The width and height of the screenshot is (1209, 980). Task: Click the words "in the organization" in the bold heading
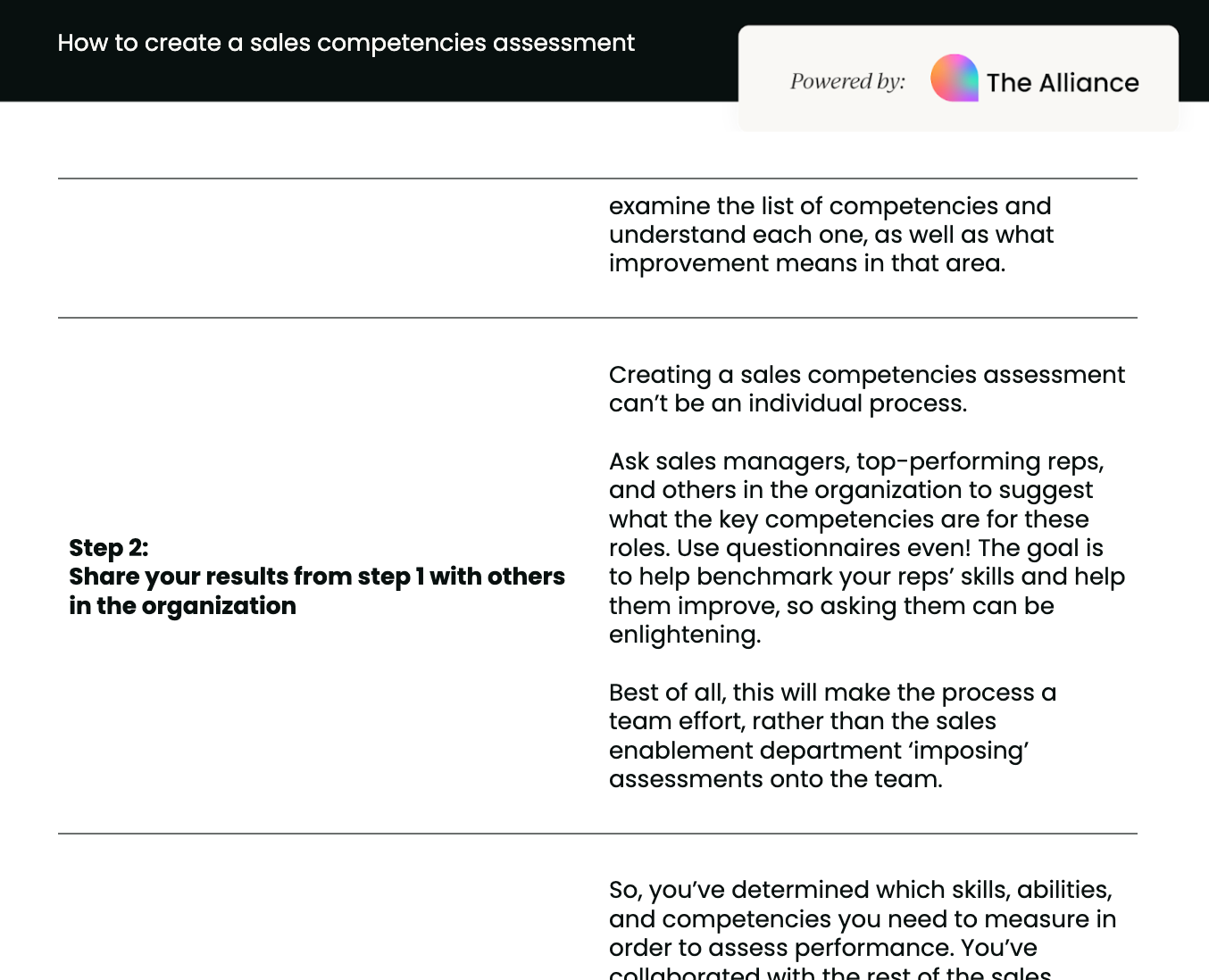[x=182, y=606]
